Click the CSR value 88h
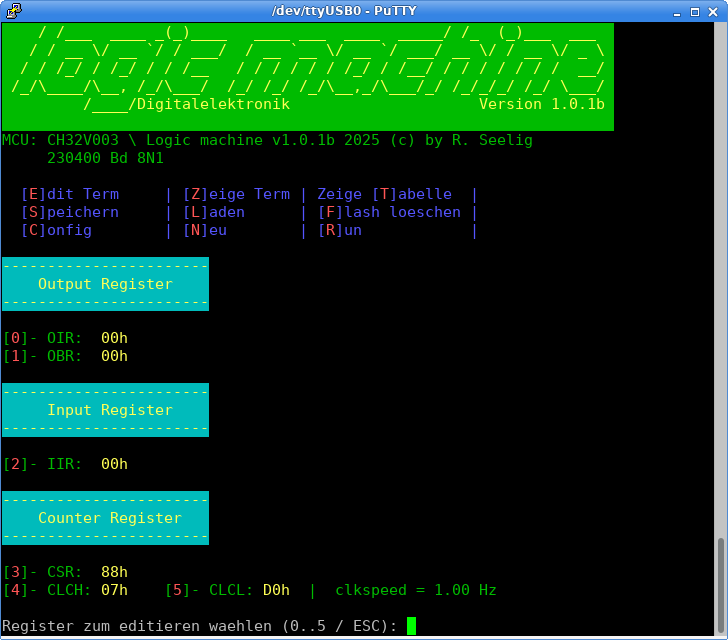This screenshot has height=640, width=728. 114,572
